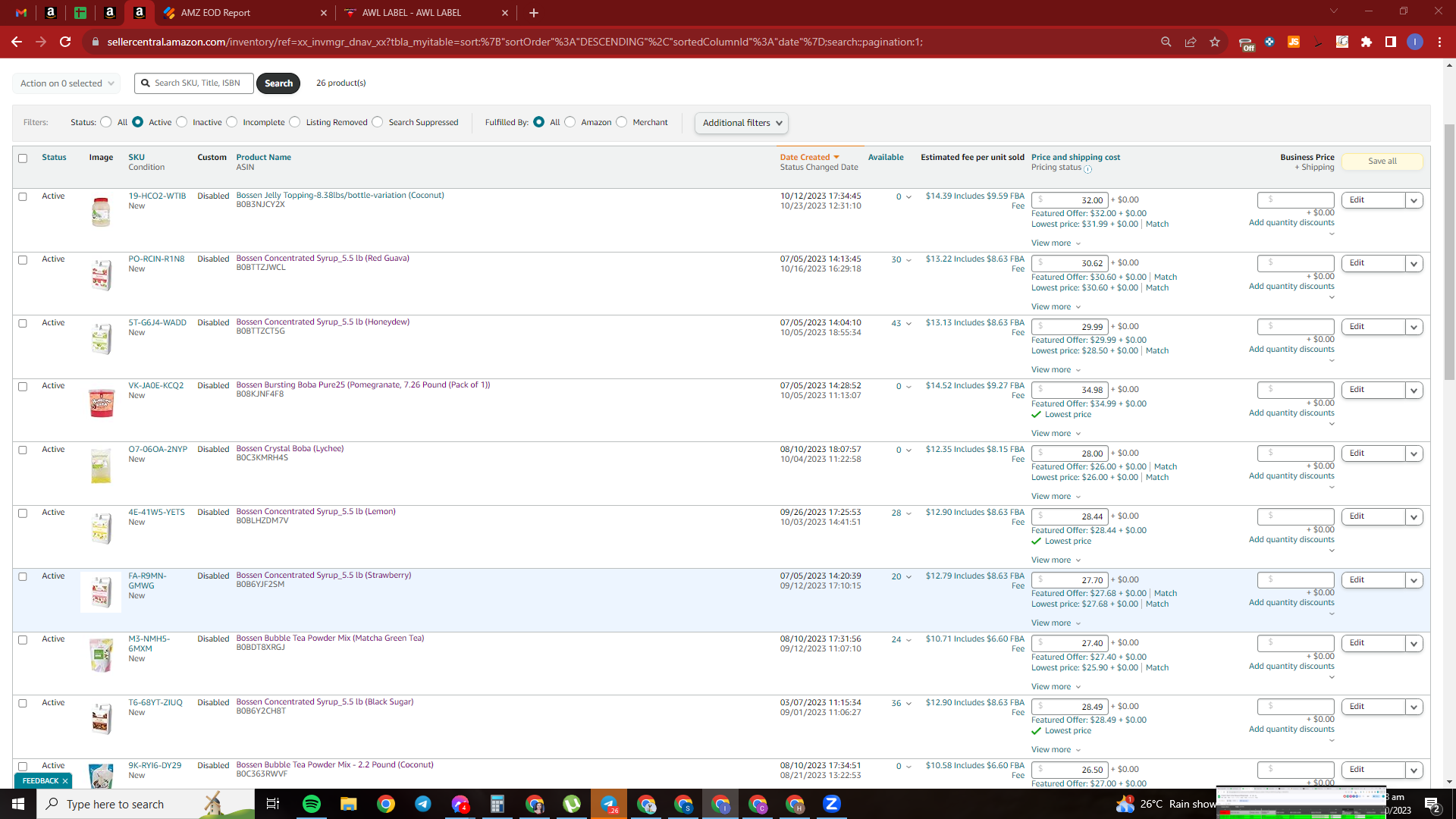The width and height of the screenshot is (1456, 819).
Task: Share this page via the address bar icon
Action: click(1191, 42)
